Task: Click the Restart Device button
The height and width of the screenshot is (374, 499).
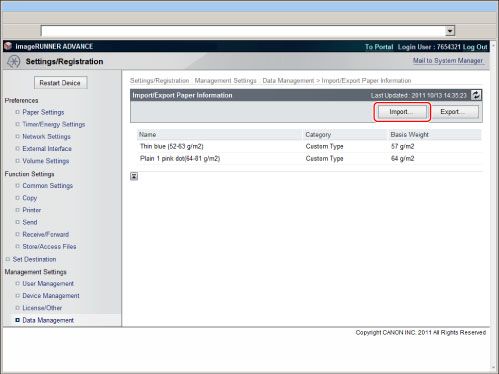Action: 61,83
